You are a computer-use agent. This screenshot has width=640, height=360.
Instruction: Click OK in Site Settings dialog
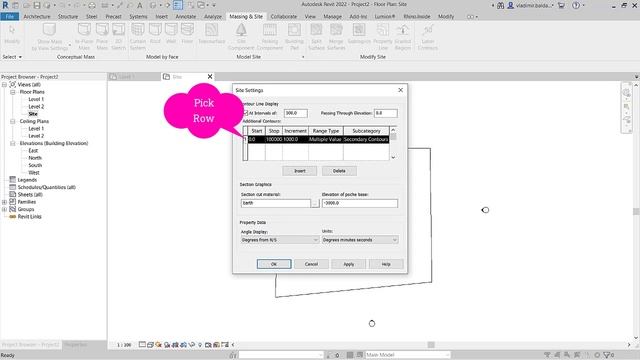274,264
